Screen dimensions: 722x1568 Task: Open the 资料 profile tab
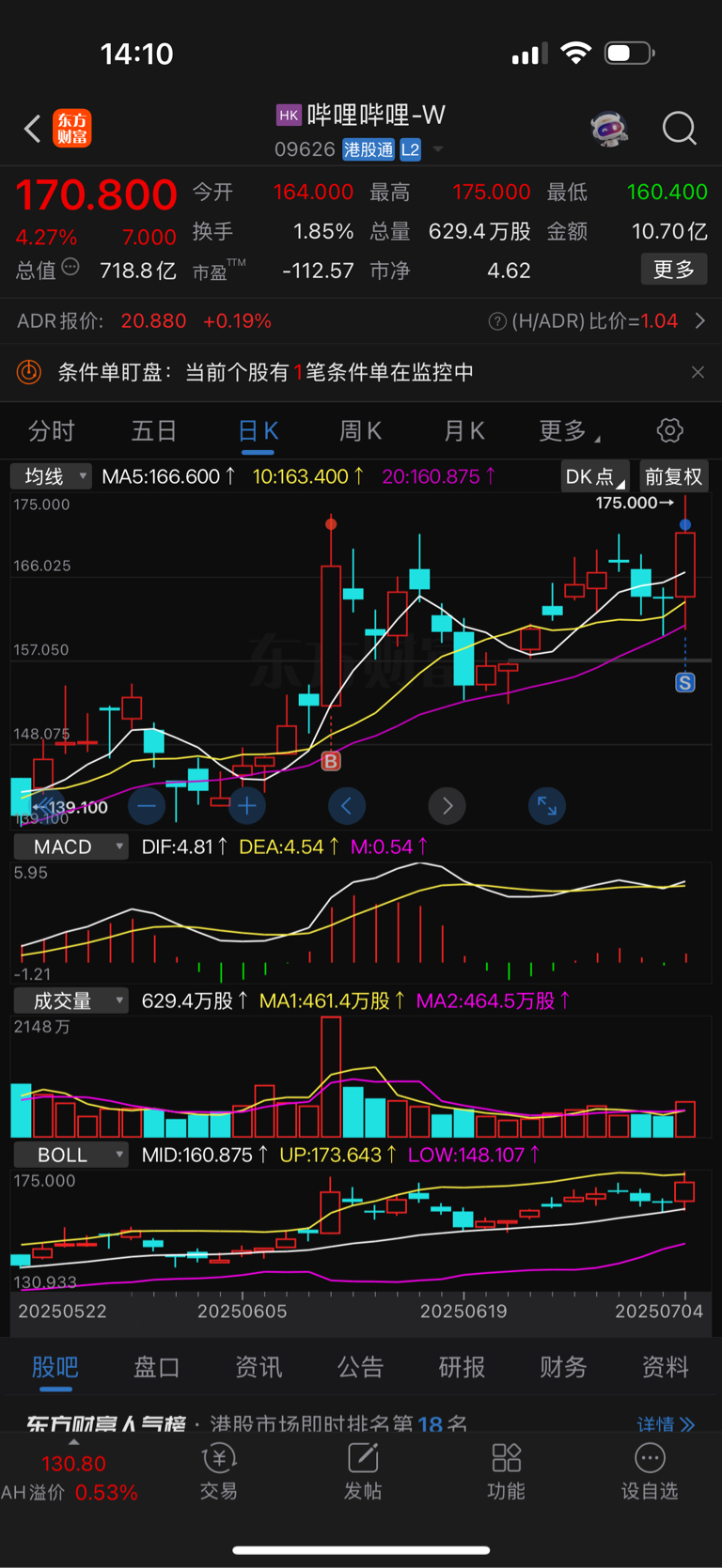pyautogui.click(x=665, y=1367)
